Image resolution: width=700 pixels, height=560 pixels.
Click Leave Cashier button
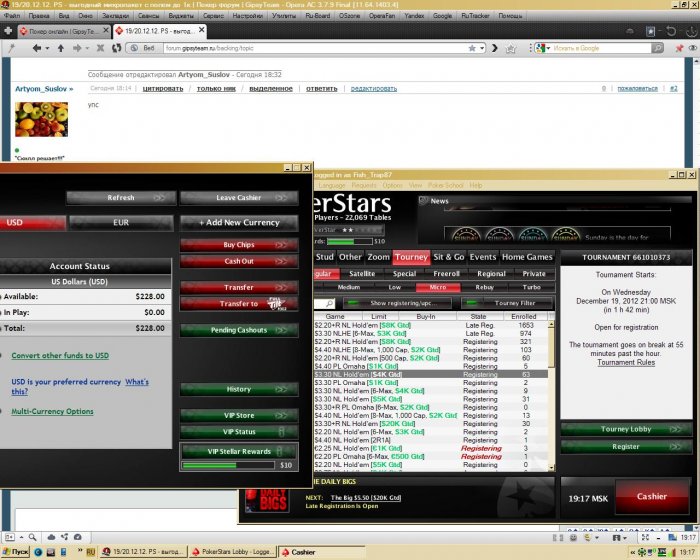coord(239,198)
